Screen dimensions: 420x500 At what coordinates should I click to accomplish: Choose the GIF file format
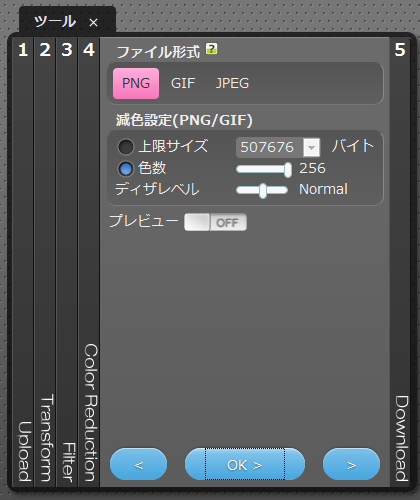pyautogui.click(x=183, y=83)
